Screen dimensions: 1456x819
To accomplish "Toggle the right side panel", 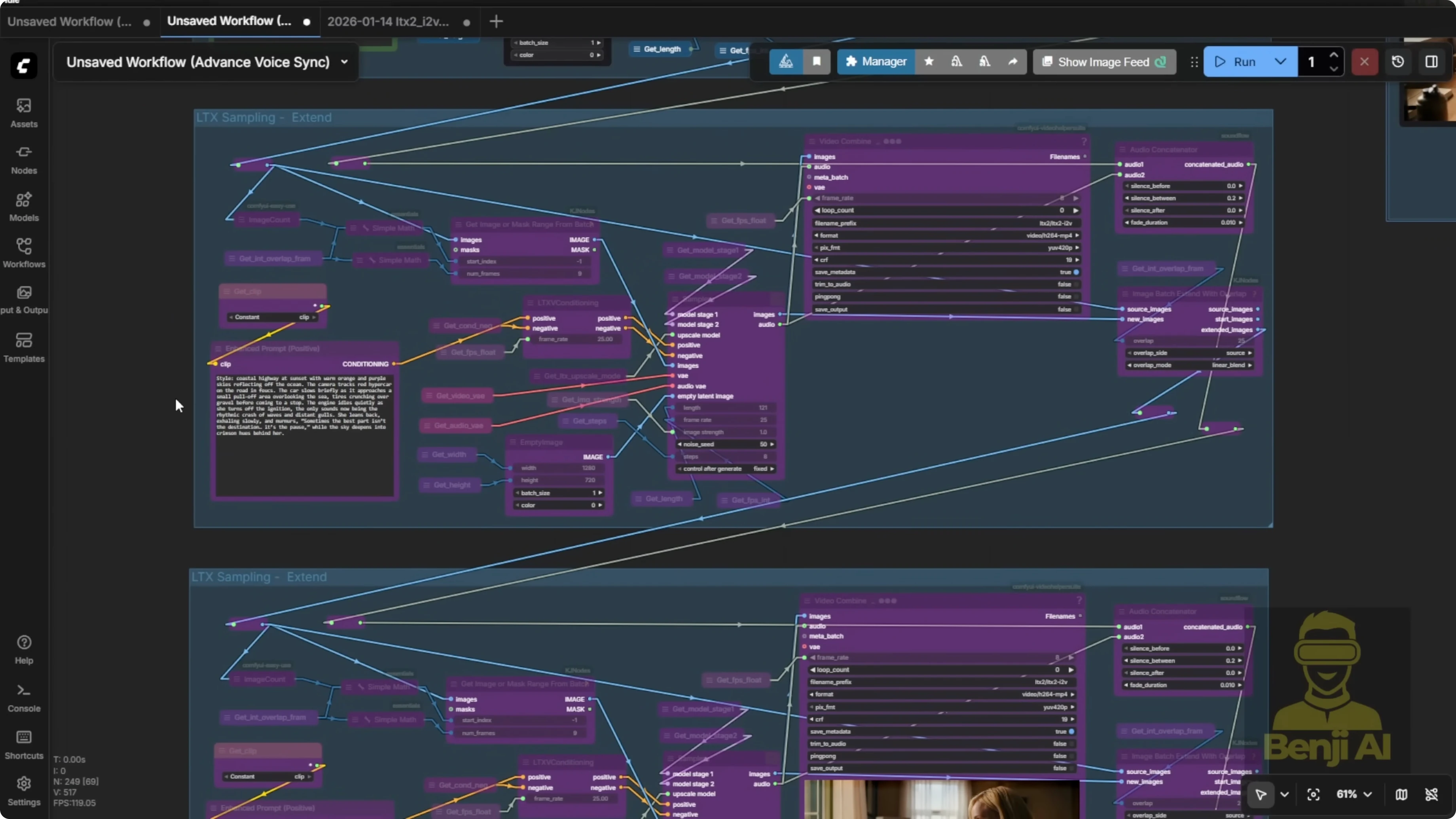I will (x=1432, y=62).
